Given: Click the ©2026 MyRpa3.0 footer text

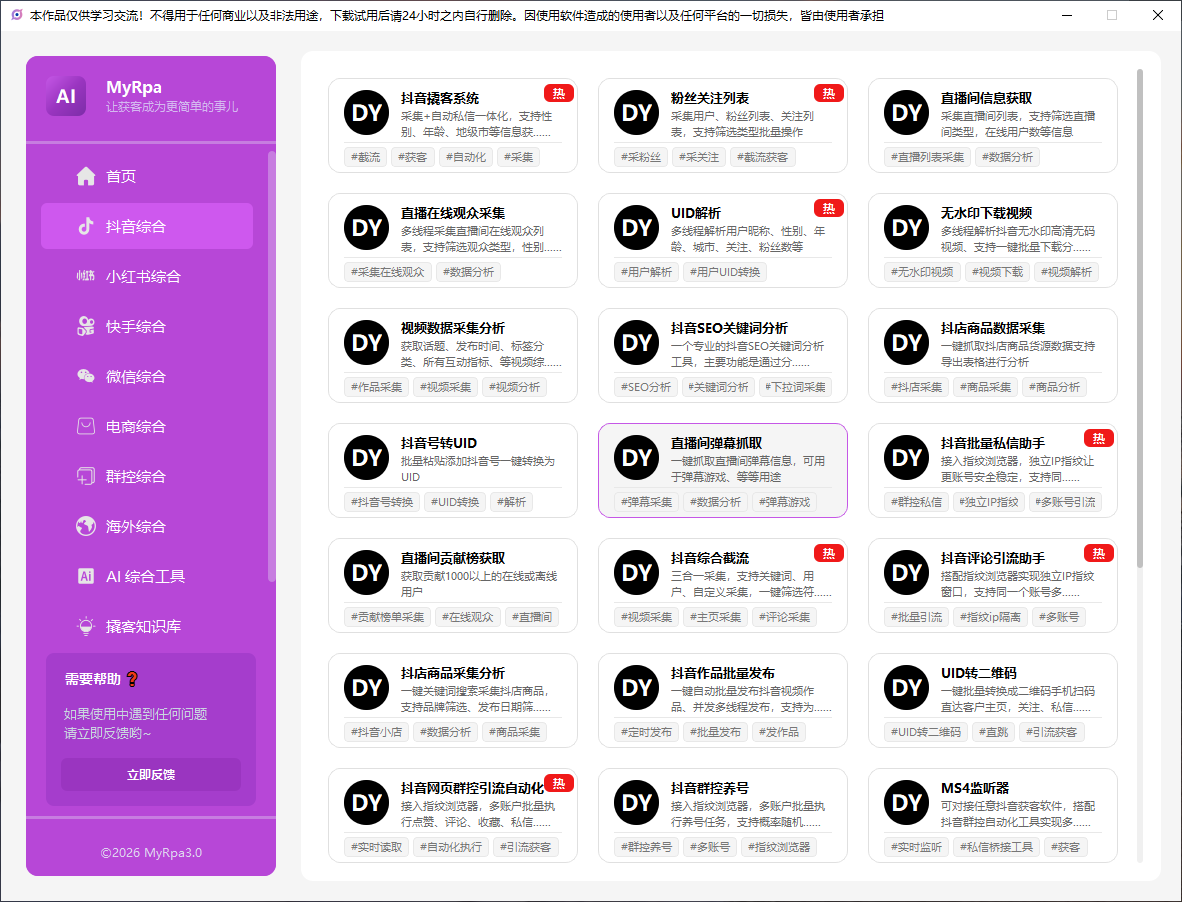Looking at the screenshot, I should 151,853.
